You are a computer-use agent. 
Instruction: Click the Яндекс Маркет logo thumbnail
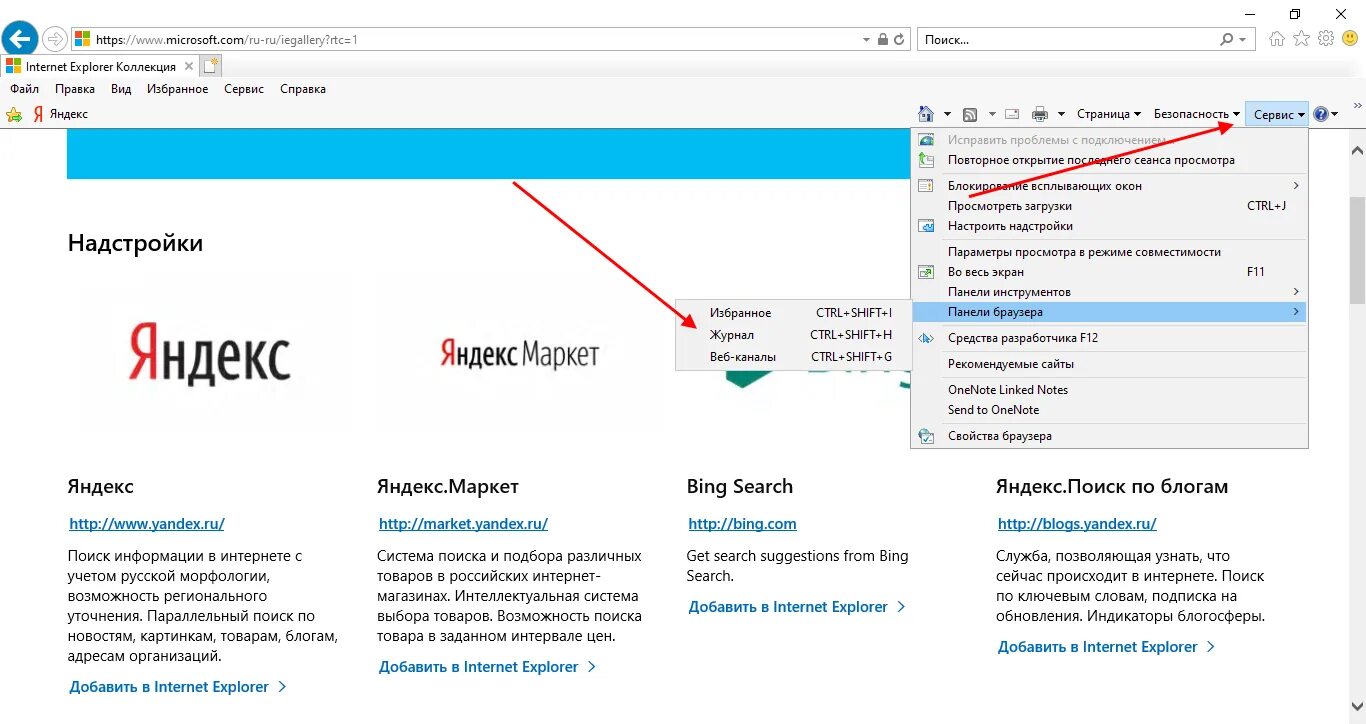519,352
